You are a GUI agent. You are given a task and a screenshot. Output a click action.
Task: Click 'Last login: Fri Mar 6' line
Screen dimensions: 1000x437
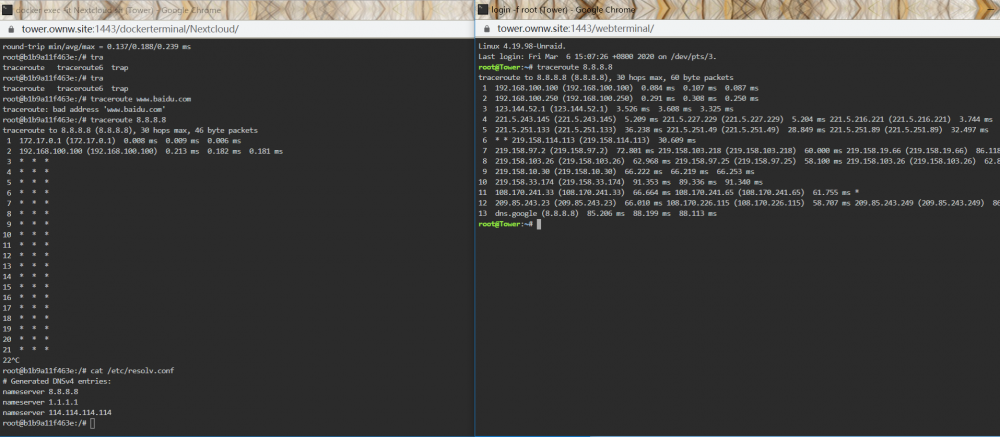(x=597, y=57)
